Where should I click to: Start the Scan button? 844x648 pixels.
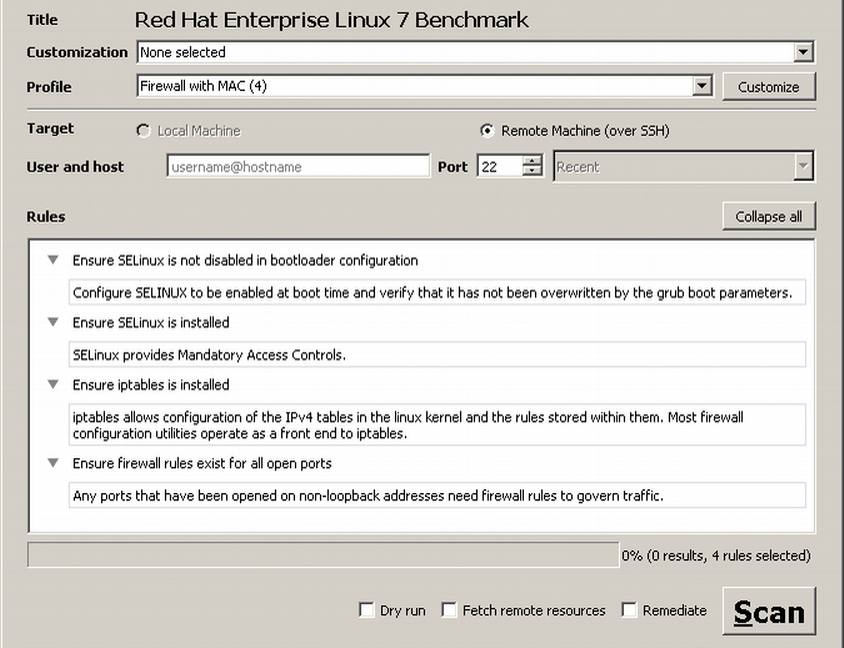(769, 611)
